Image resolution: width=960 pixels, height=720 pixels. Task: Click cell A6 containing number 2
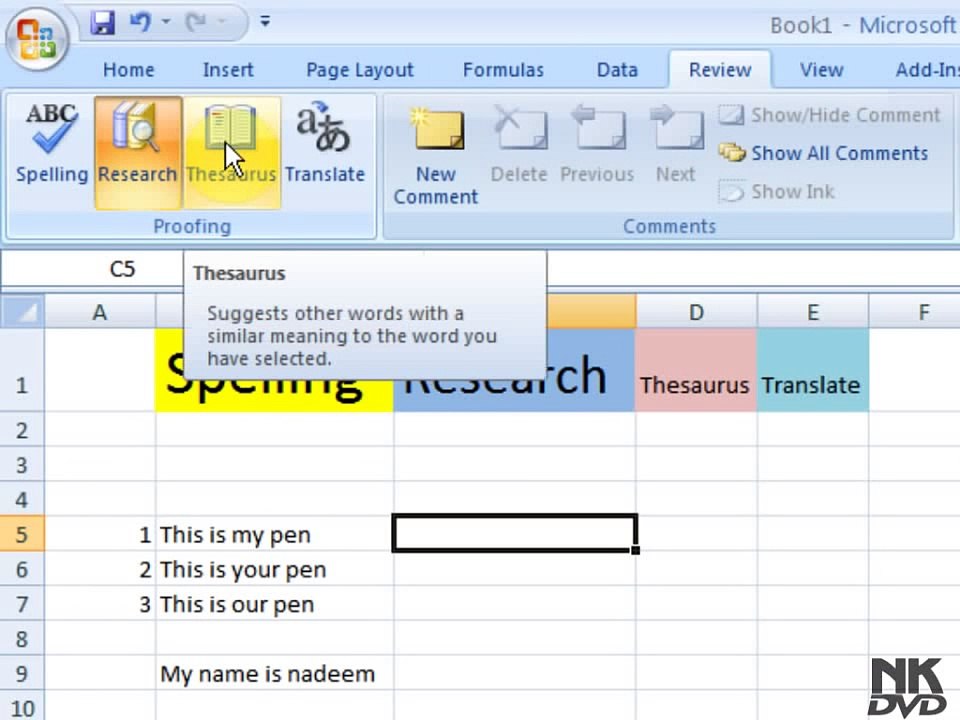(x=100, y=569)
